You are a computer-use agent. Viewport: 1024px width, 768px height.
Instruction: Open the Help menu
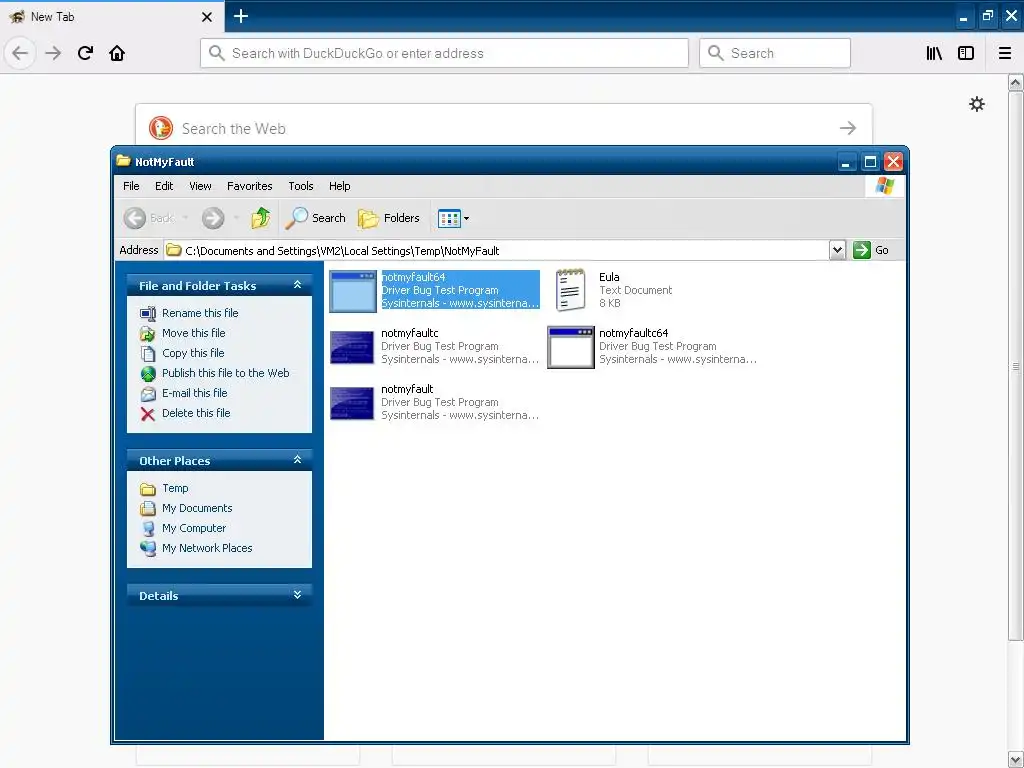tap(340, 186)
